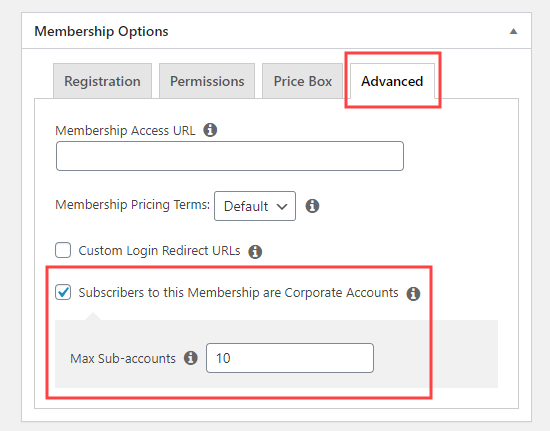Click the Membership Options panel title
This screenshot has height=431, width=550.
point(101,31)
